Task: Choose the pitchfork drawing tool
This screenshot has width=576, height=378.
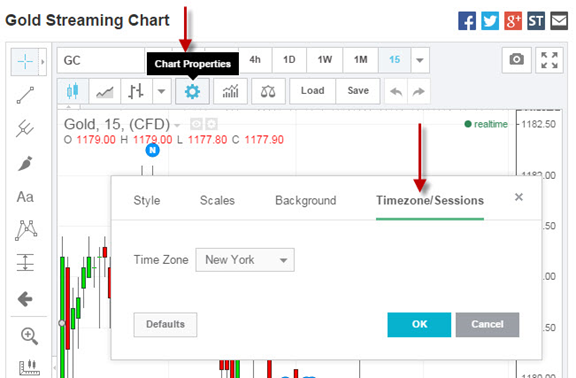Action: click(x=25, y=129)
